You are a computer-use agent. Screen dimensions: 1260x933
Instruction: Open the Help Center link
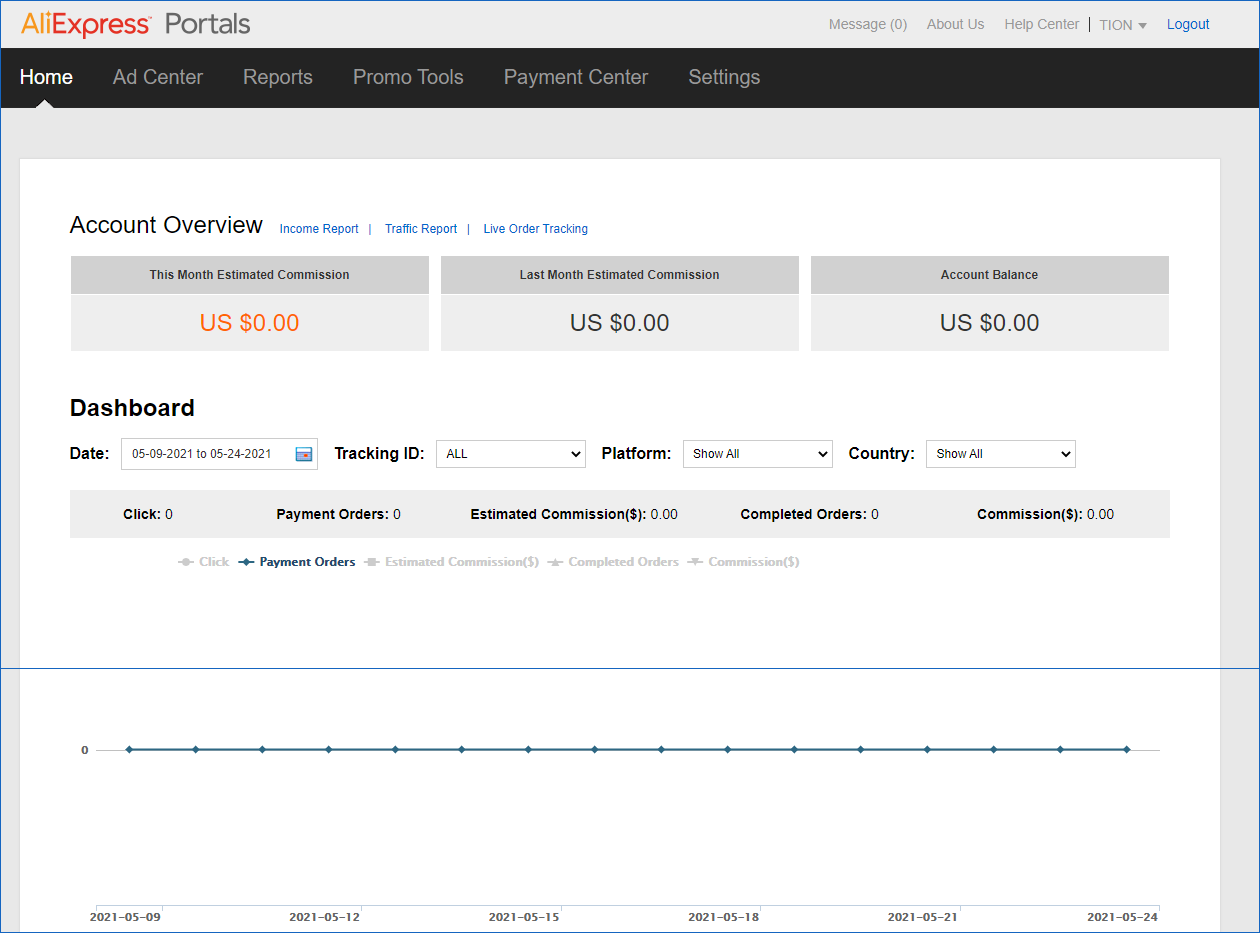[x=1042, y=24]
